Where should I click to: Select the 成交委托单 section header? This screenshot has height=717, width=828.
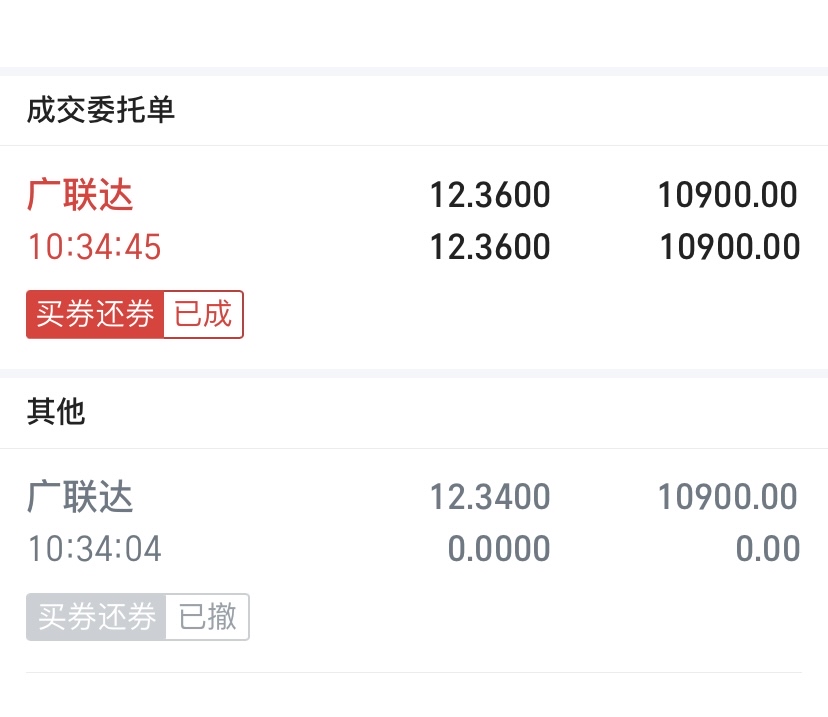click(x=101, y=110)
